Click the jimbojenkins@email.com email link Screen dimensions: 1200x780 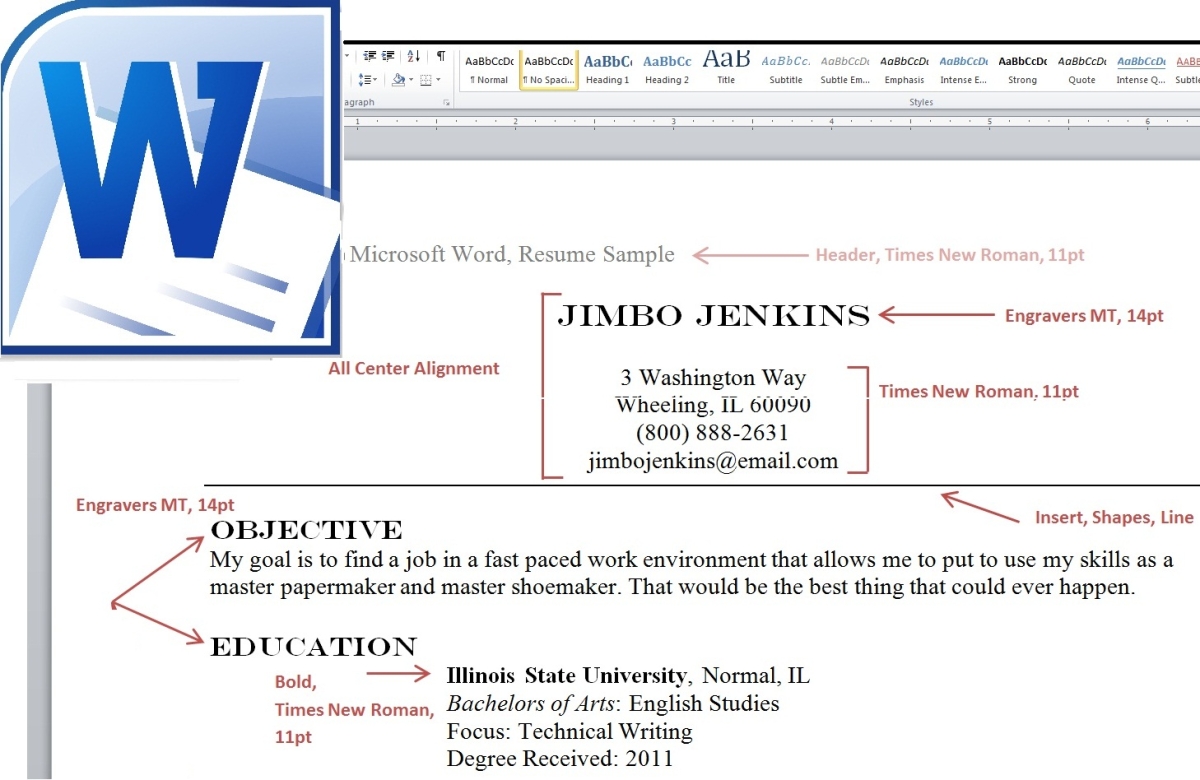pos(711,461)
